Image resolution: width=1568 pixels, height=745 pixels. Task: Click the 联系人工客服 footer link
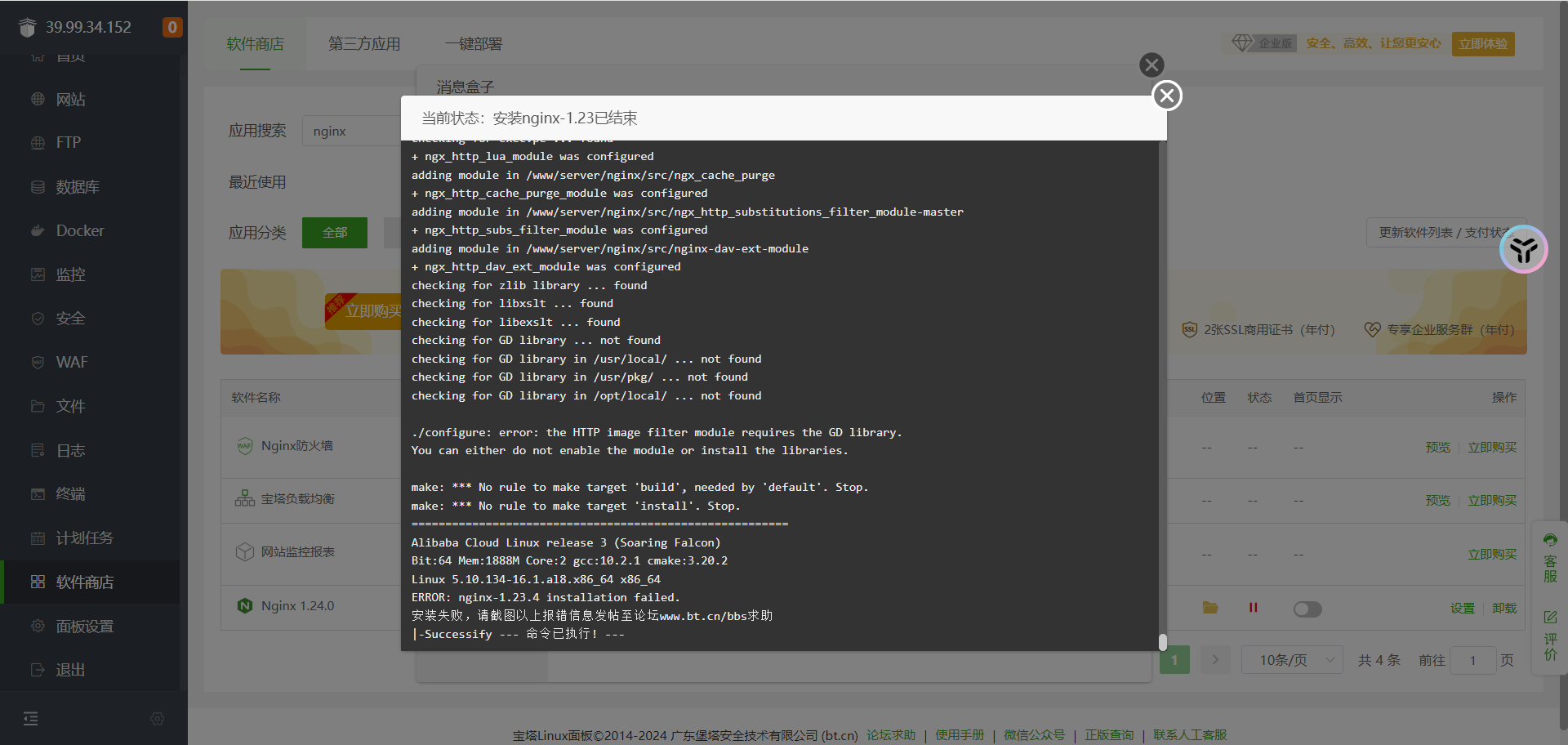pos(1190,735)
